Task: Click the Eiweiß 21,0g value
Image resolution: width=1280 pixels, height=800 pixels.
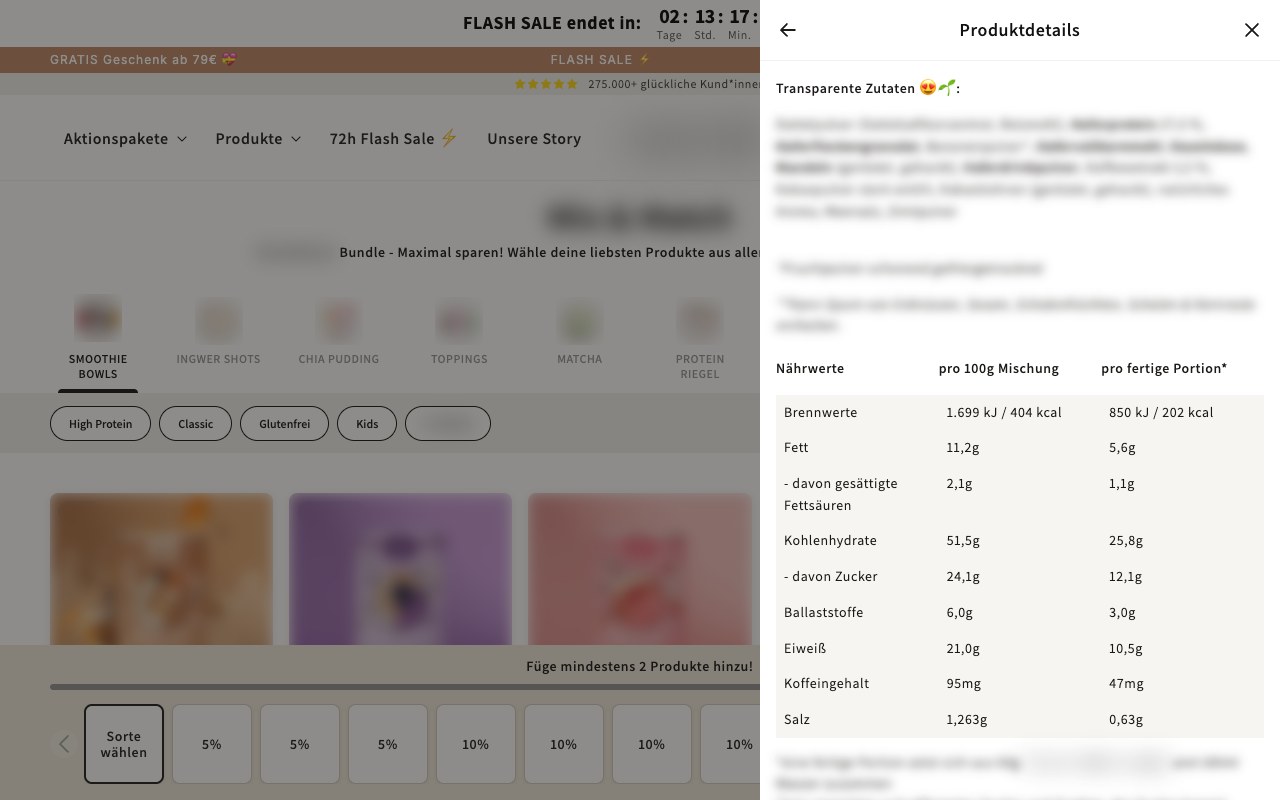Action: point(963,648)
